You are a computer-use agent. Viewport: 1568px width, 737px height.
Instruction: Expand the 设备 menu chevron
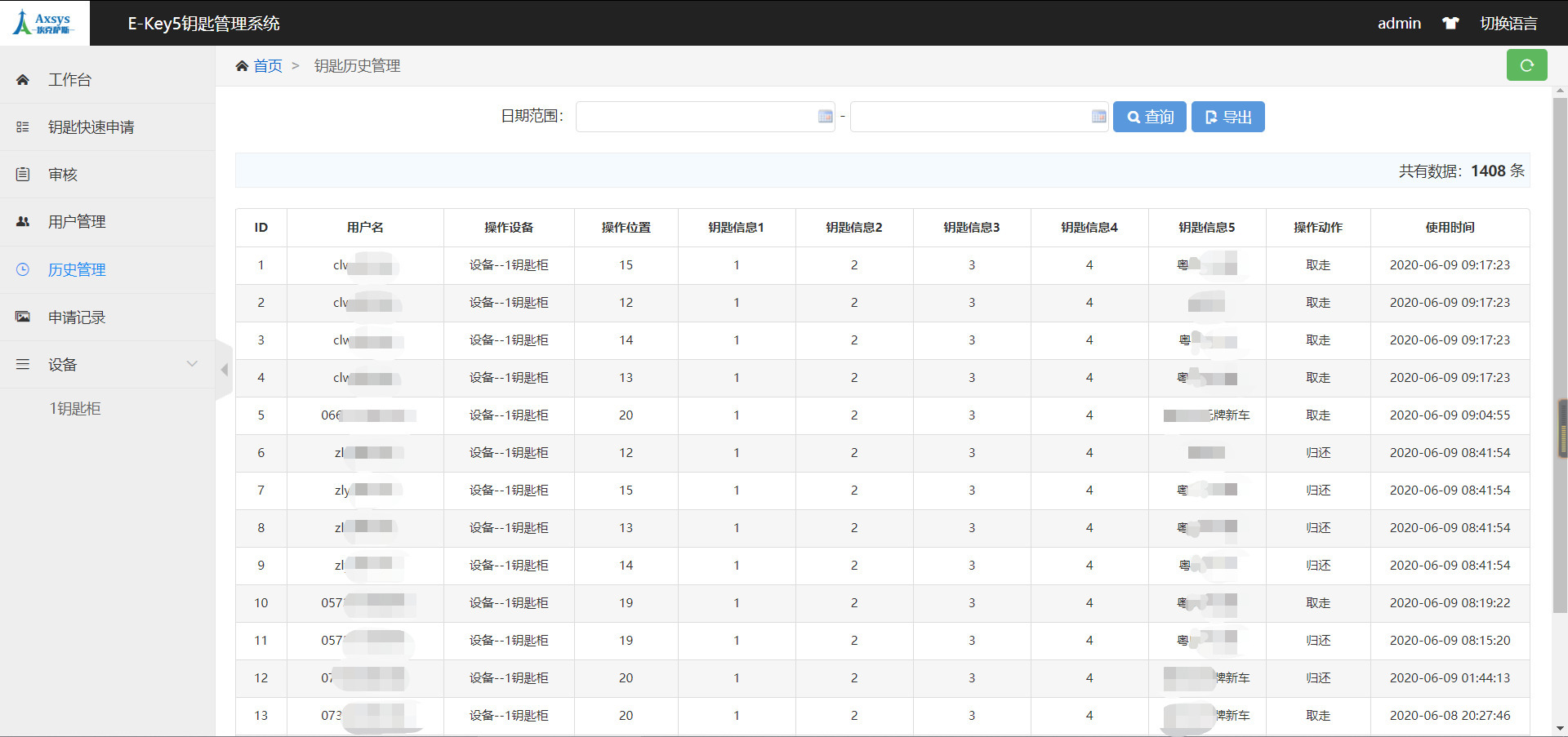coord(192,364)
